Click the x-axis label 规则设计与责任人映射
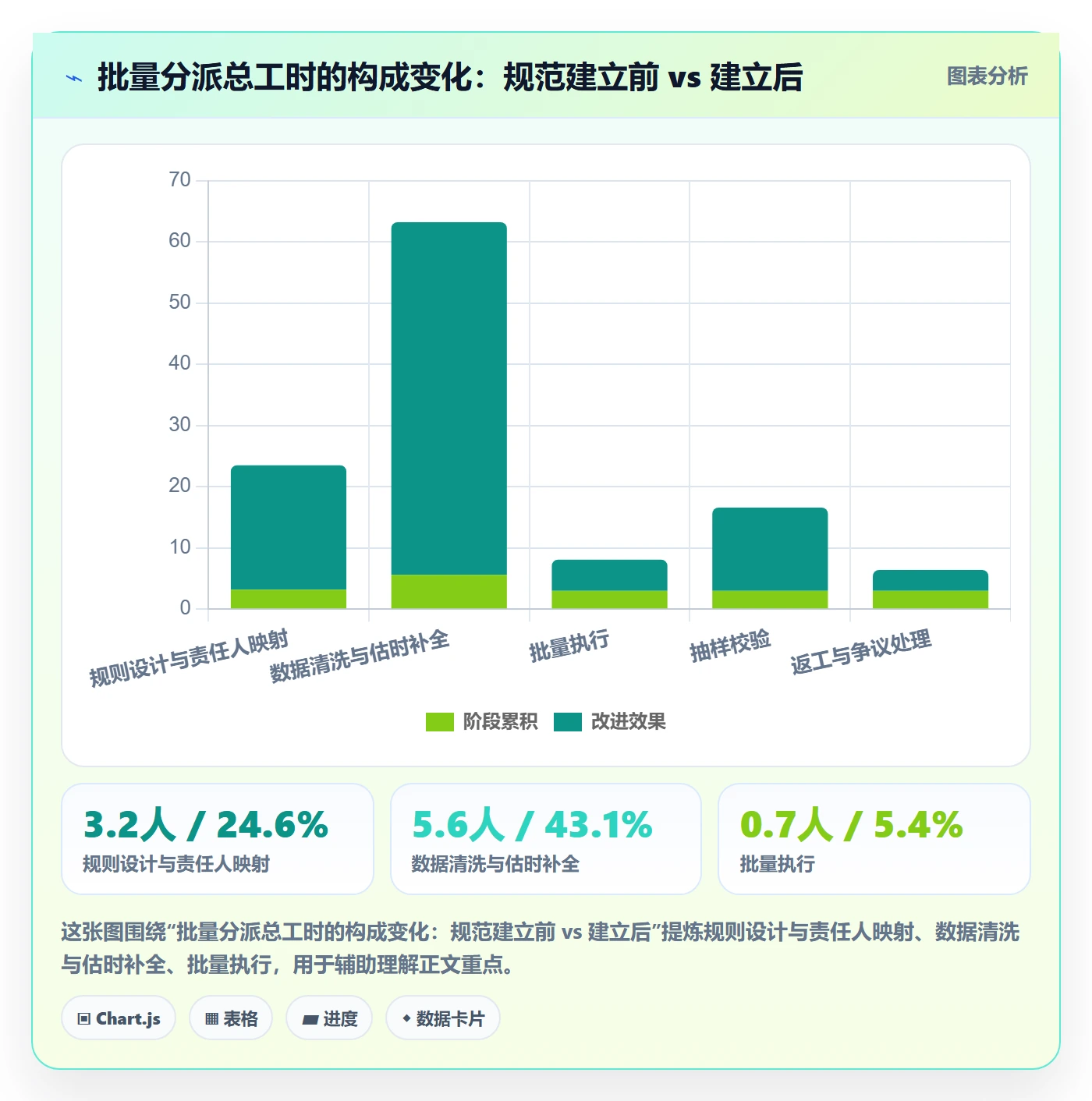Screen dimensions: 1092x1101 click(189, 658)
